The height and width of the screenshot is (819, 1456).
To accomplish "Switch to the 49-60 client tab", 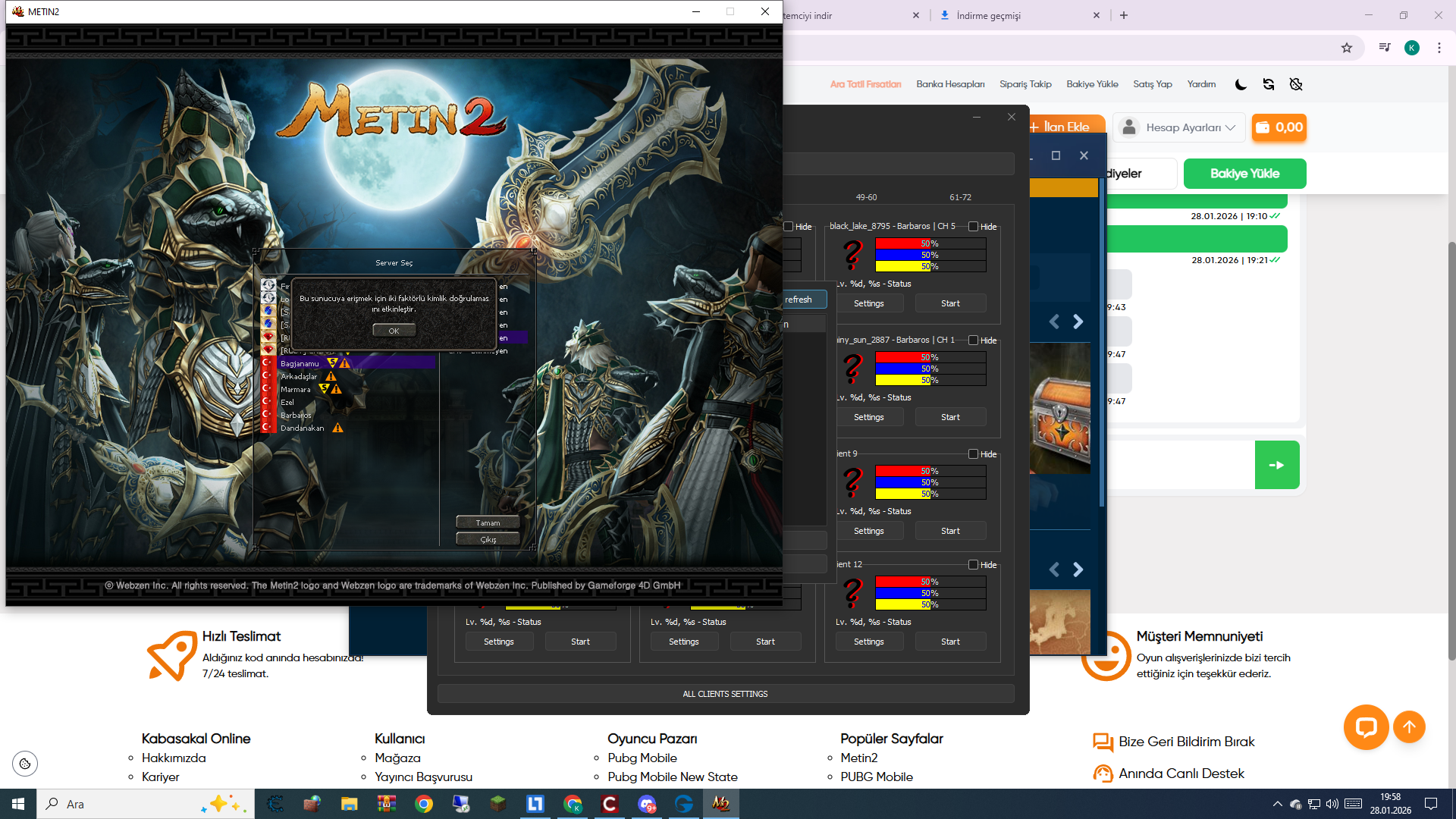I will 866,197.
